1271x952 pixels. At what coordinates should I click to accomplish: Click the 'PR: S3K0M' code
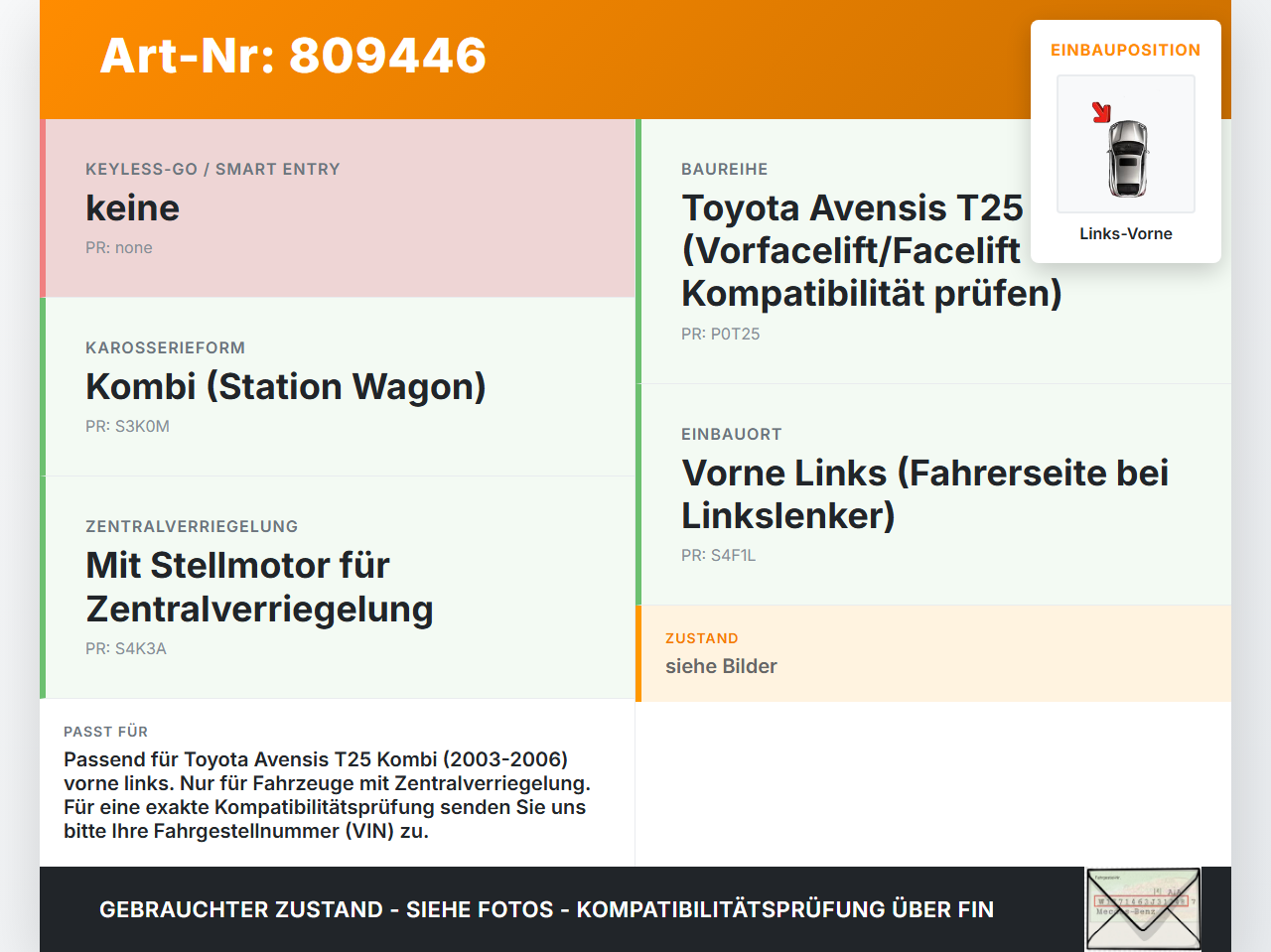point(127,426)
